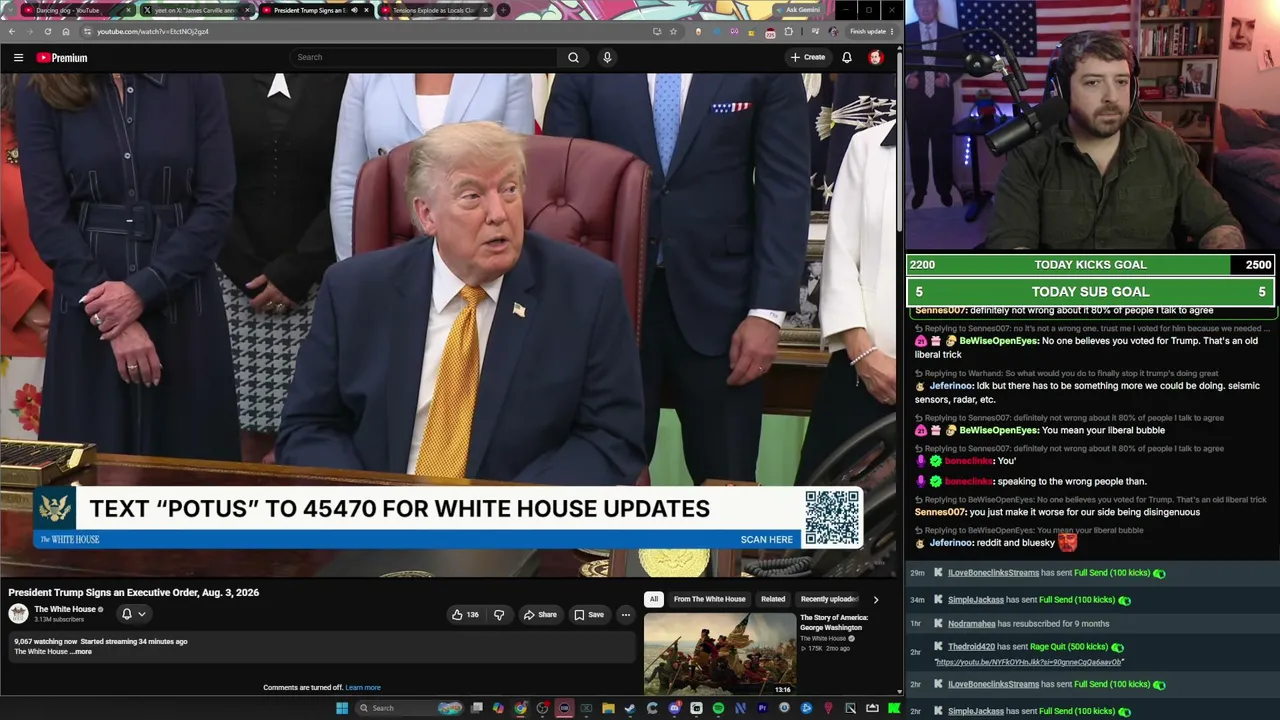Bookmark this page with the star icon
This screenshot has width=1280, height=720.
(673, 31)
